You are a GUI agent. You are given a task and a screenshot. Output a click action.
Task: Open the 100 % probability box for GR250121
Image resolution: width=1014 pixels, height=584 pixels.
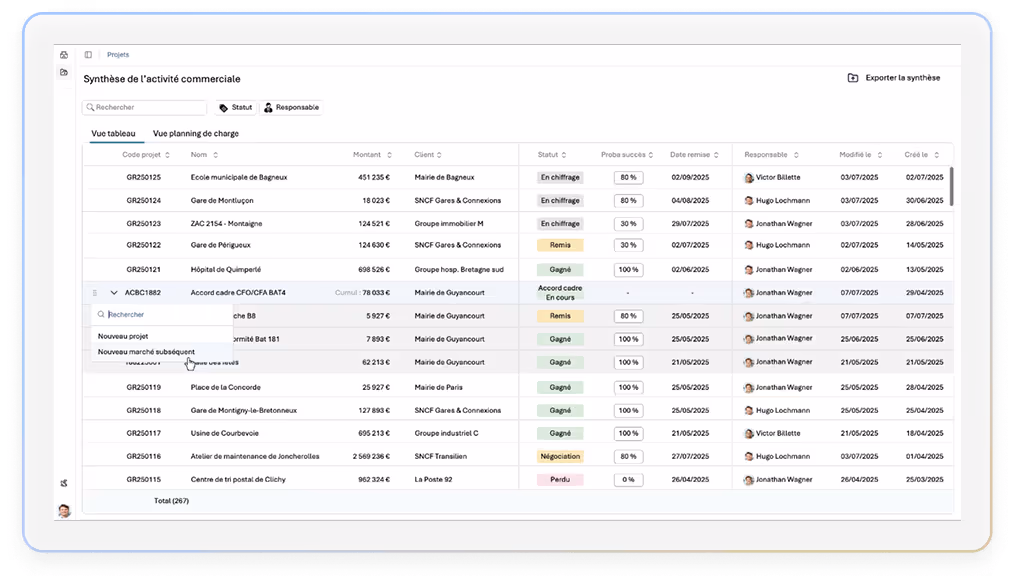[629, 270]
